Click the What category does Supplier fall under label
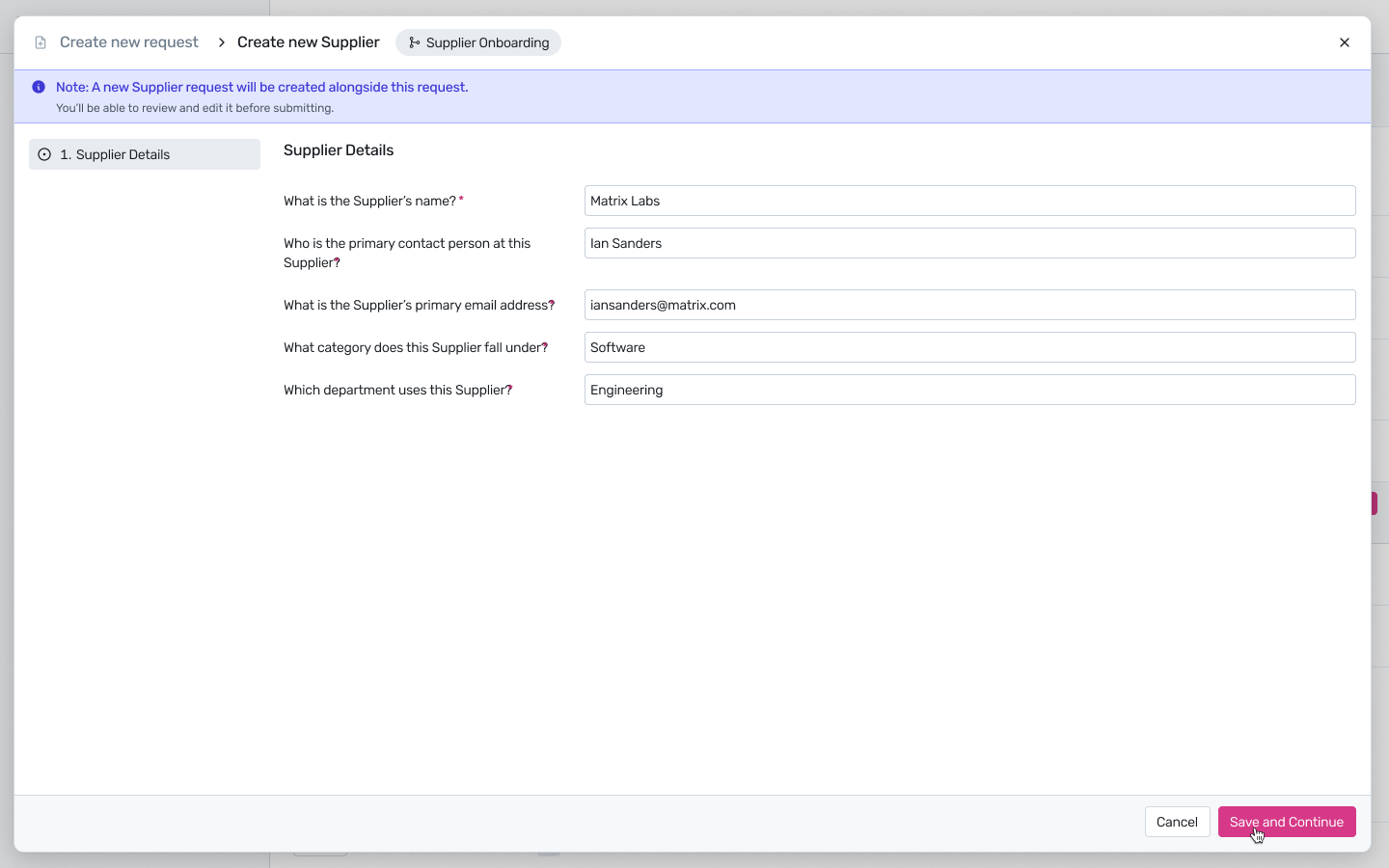This screenshot has height=868, width=1389. (x=416, y=347)
